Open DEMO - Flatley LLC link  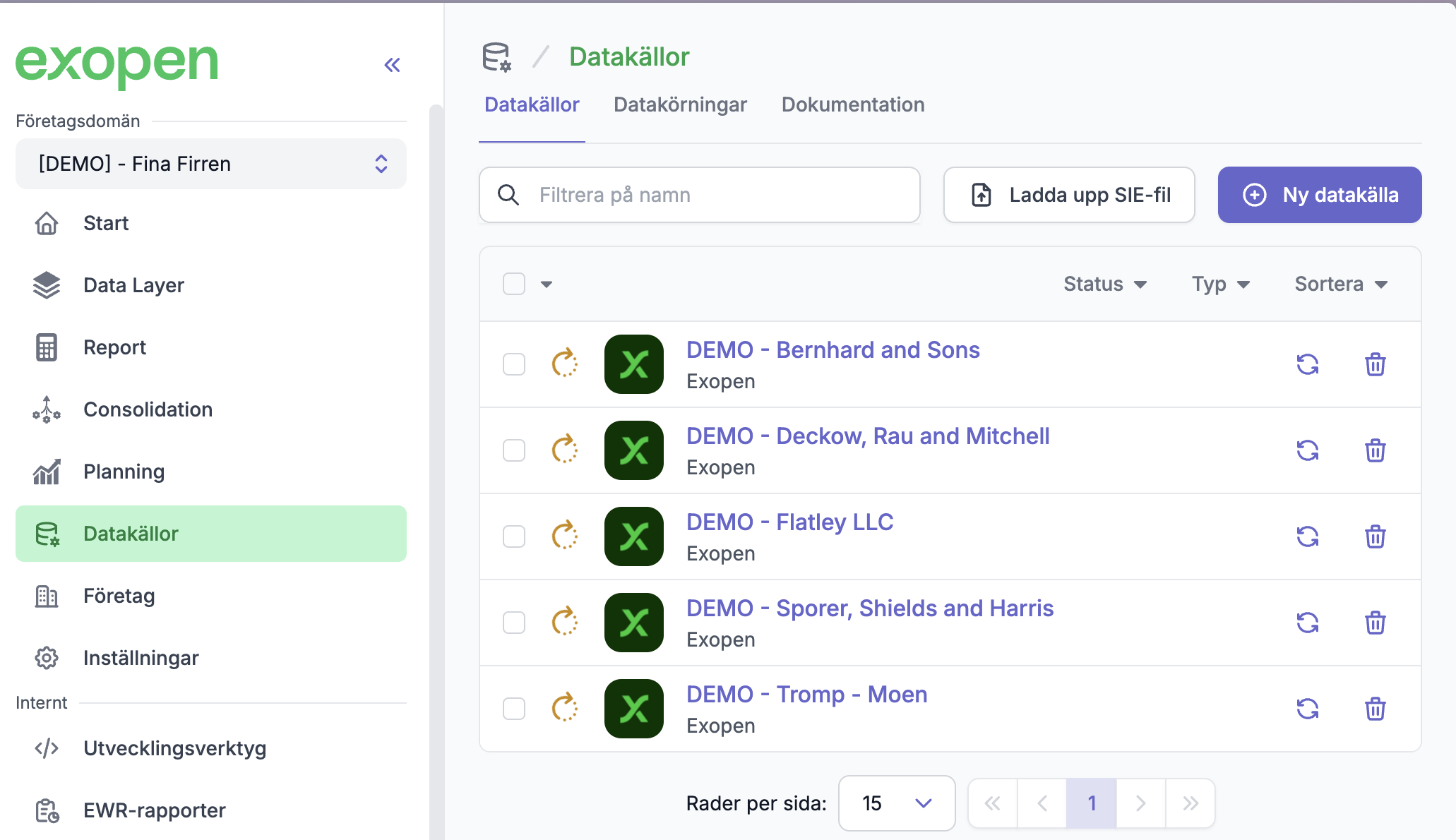[x=790, y=522]
